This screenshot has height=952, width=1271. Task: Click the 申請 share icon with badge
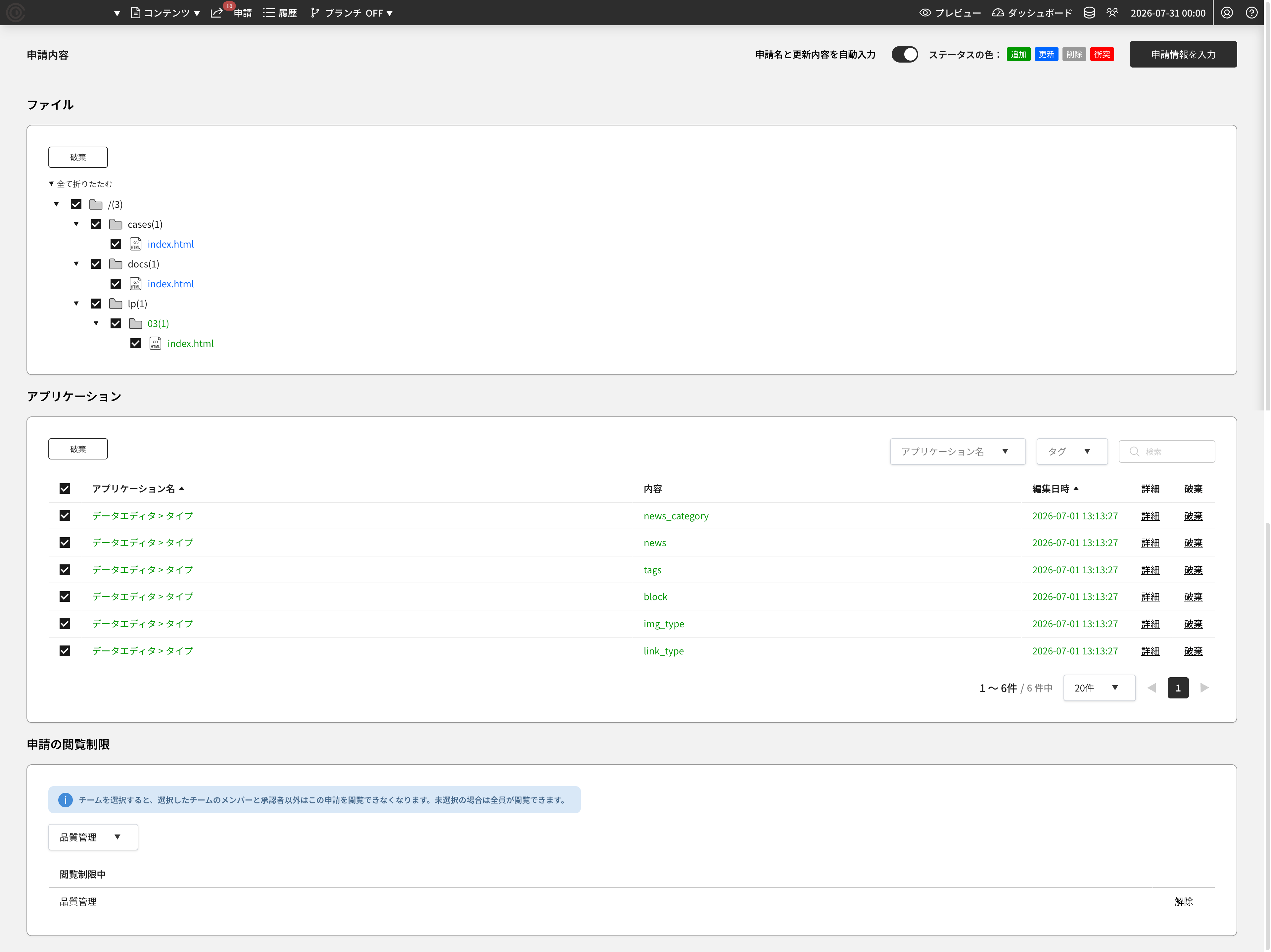pos(217,13)
